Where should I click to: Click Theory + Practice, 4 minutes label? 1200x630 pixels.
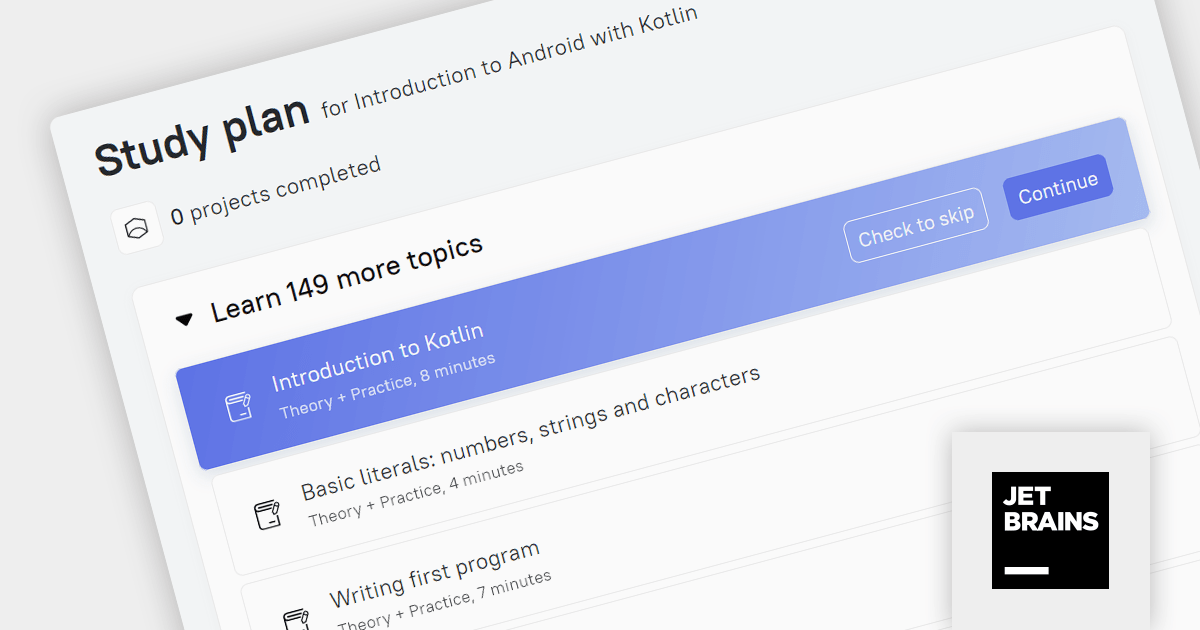pyautogui.click(x=416, y=494)
